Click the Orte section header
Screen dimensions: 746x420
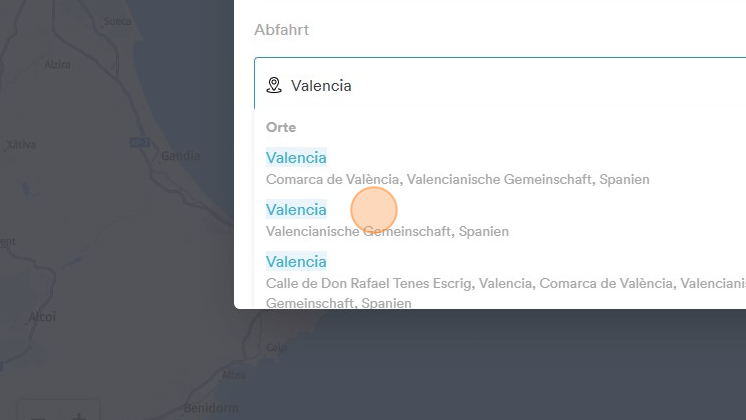pyautogui.click(x=281, y=127)
